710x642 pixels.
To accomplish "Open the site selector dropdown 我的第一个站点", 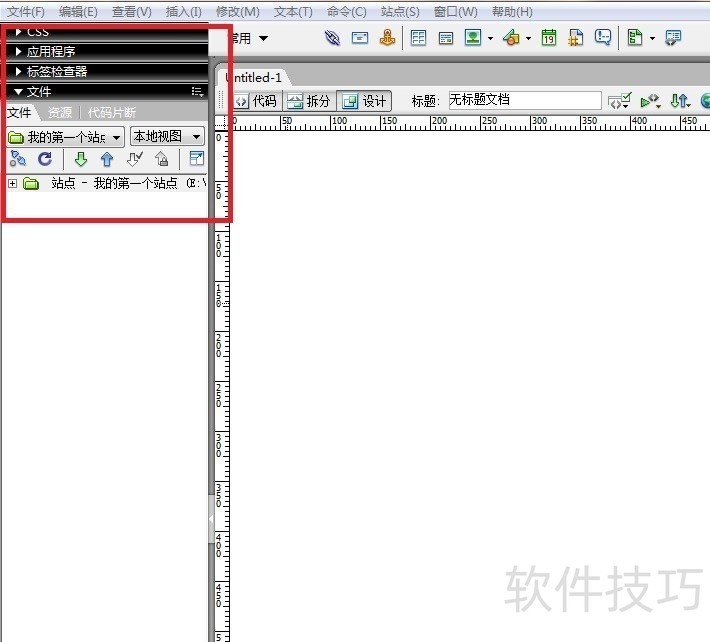I will [x=65, y=137].
